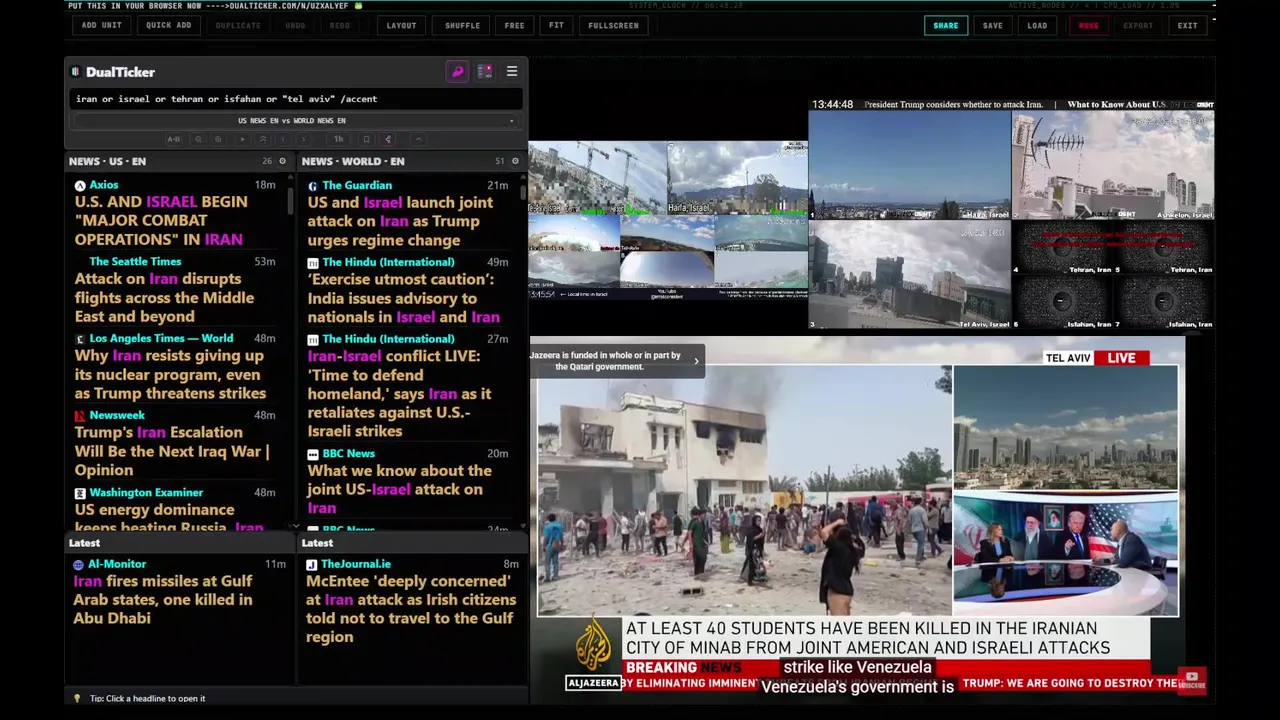Click the DualTicker logo icon
This screenshot has height=720, width=1280.
click(x=75, y=72)
